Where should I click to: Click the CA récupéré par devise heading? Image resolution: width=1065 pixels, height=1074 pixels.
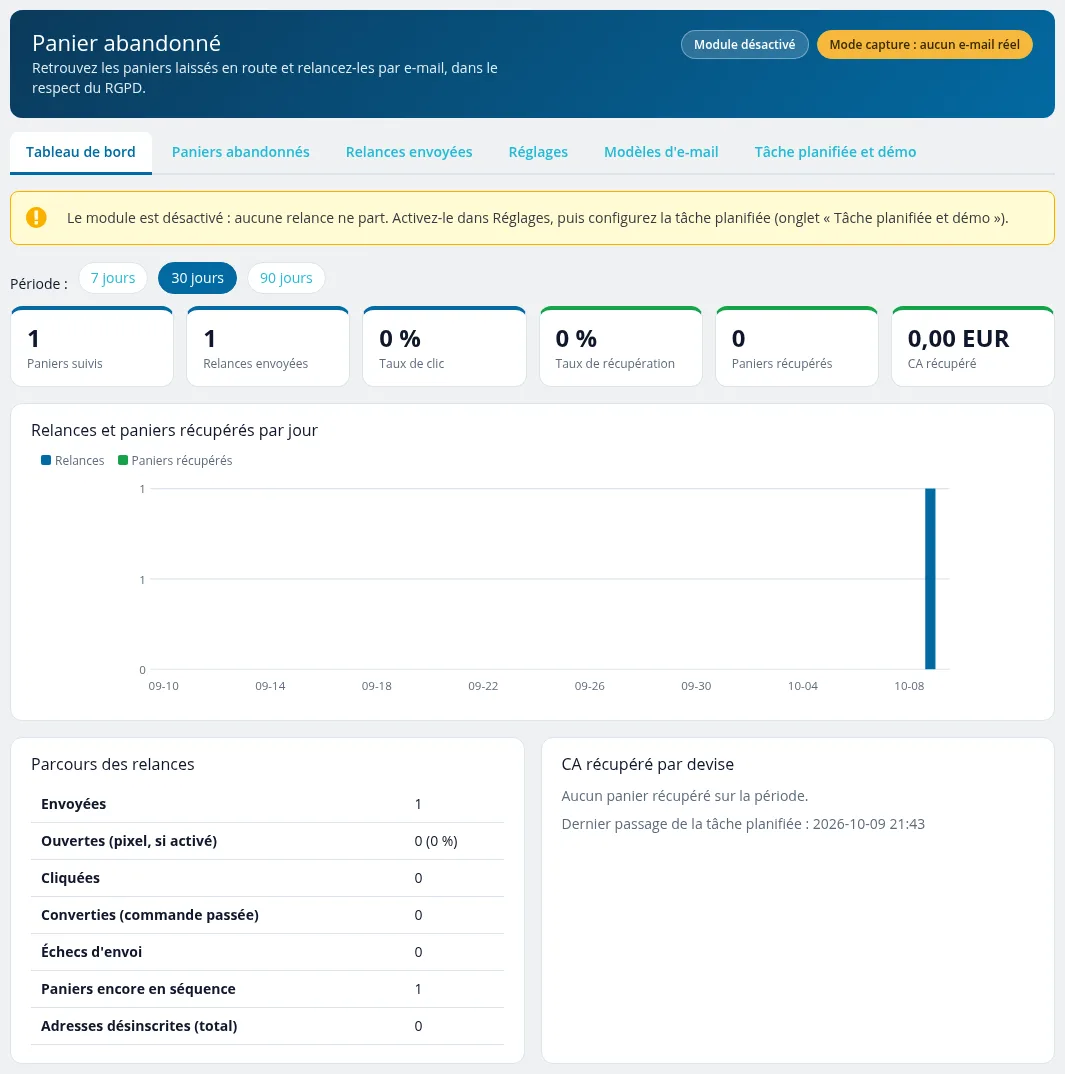pyautogui.click(x=647, y=764)
